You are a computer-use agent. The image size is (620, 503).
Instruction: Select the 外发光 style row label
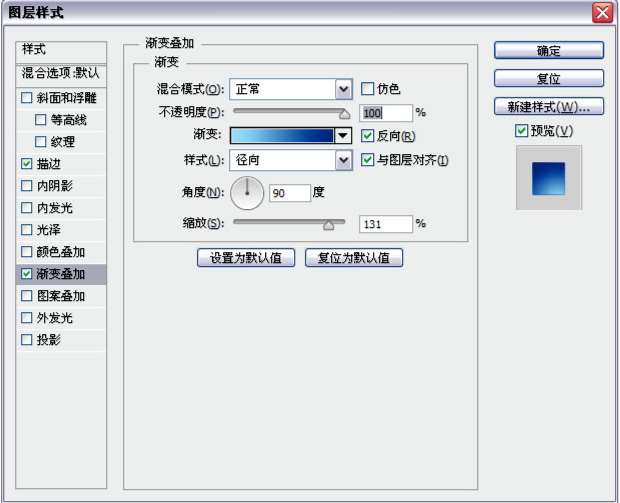tap(55, 318)
